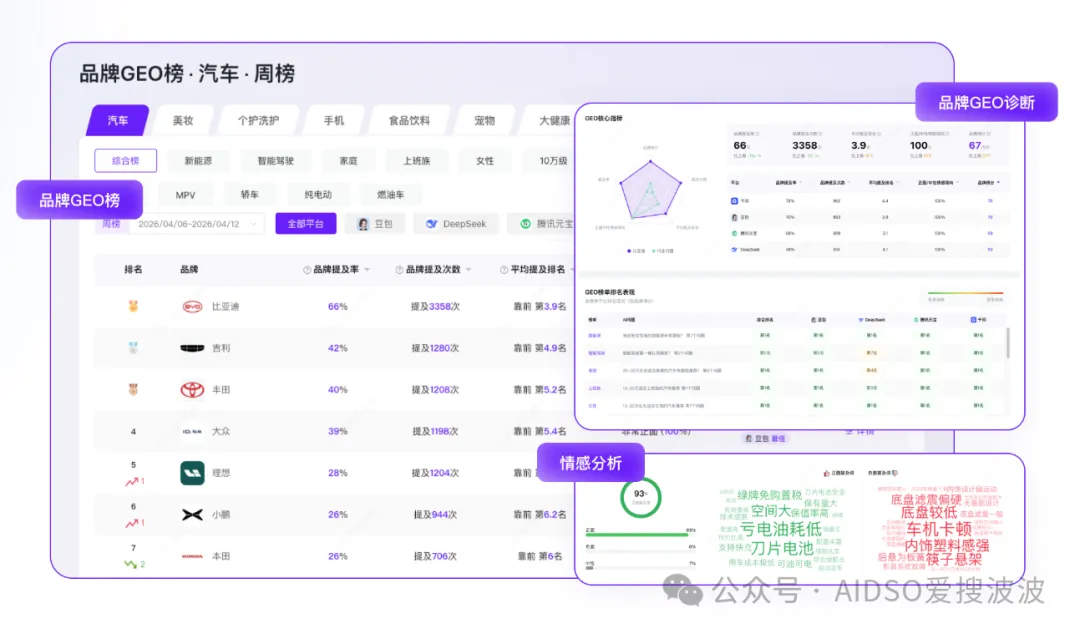Viewport: 1080px width, 634px height.
Task: Open the 智能驾驶 link in GEO榜单排名表现
Action: [x=596, y=353]
